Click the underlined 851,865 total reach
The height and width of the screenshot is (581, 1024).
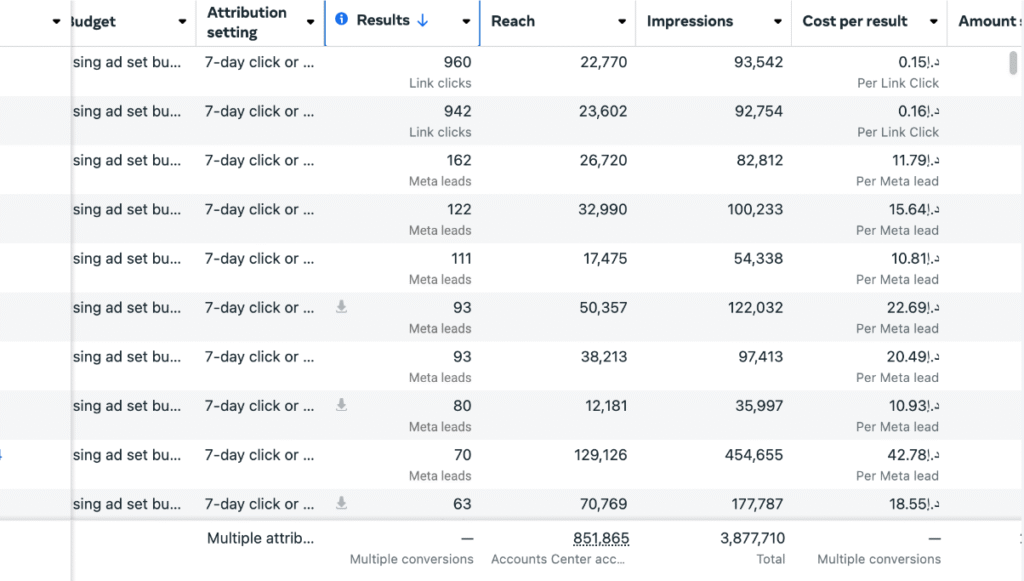point(601,538)
